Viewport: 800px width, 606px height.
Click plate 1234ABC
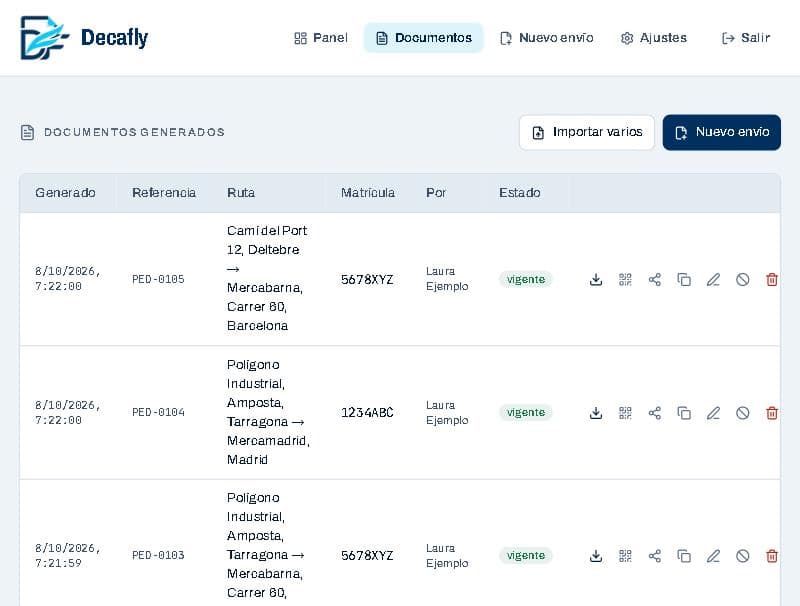tap(367, 413)
